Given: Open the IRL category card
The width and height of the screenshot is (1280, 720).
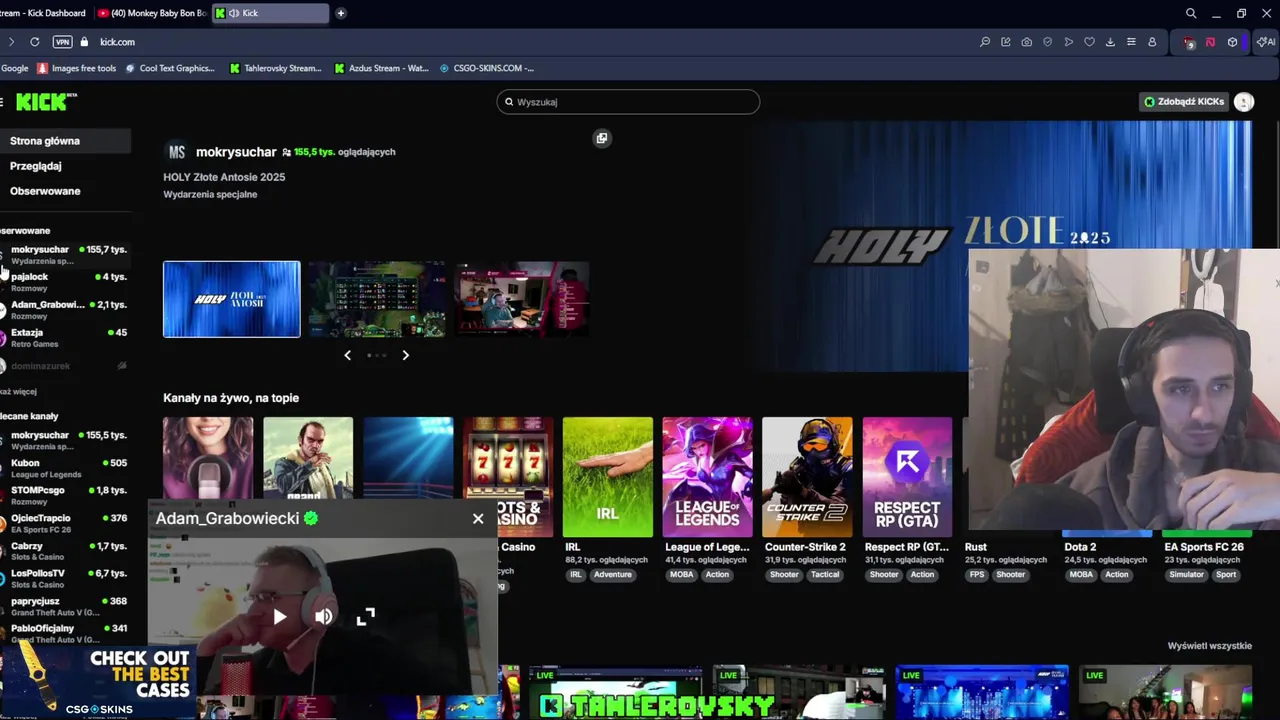Looking at the screenshot, I should [608, 477].
